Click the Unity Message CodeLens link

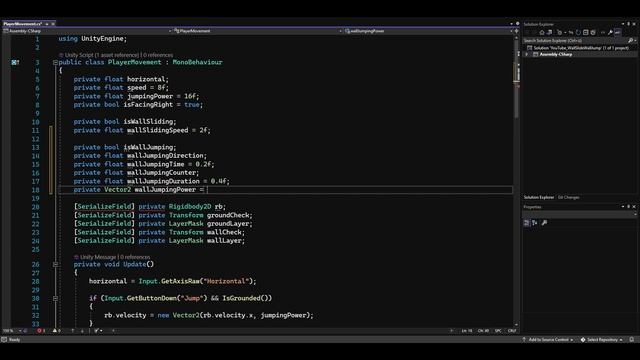pyautogui.click(x=98, y=257)
